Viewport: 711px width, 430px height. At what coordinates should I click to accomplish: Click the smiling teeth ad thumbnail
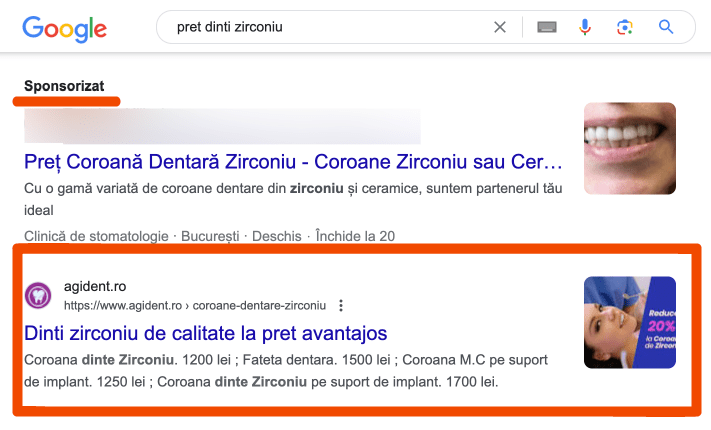630,148
